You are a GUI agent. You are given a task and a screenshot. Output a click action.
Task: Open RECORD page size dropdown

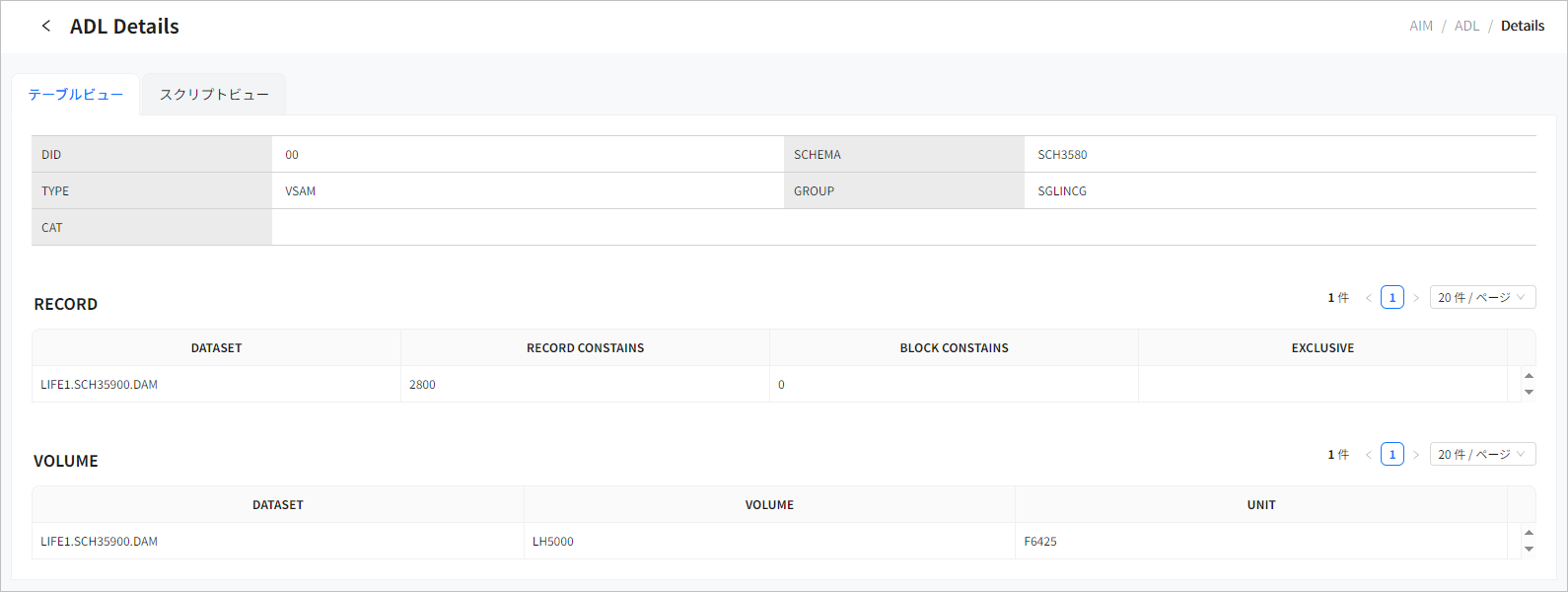[x=1482, y=298]
